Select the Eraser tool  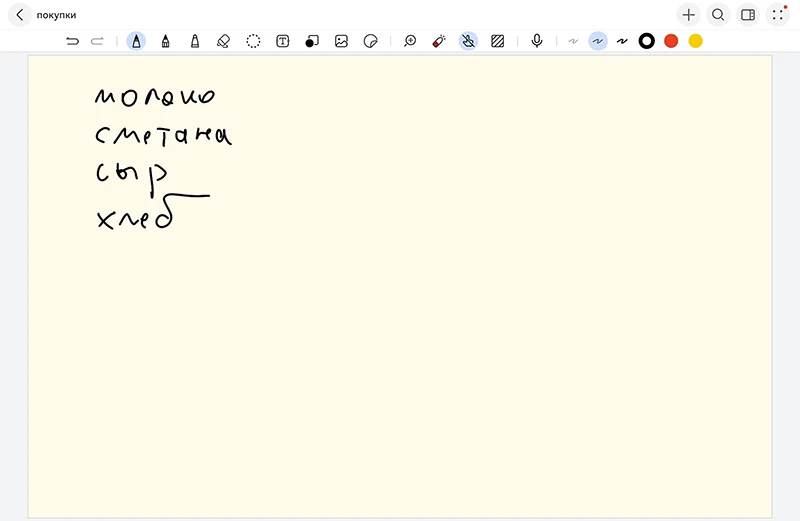coord(223,41)
